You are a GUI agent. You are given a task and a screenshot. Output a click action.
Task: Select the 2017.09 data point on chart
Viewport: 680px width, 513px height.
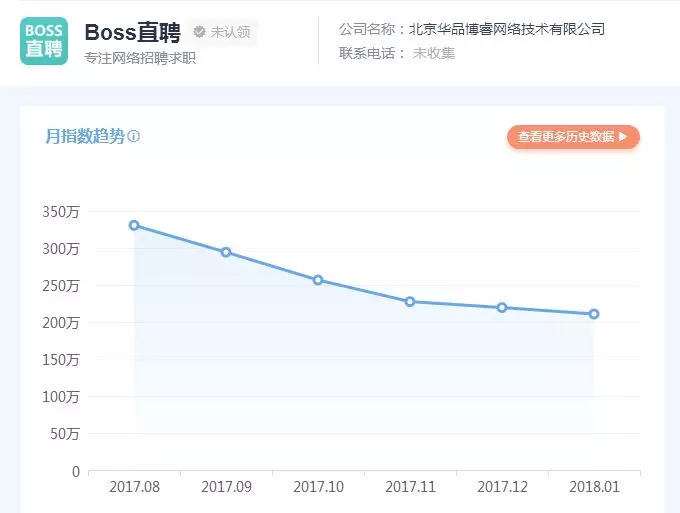click(226, 252)
